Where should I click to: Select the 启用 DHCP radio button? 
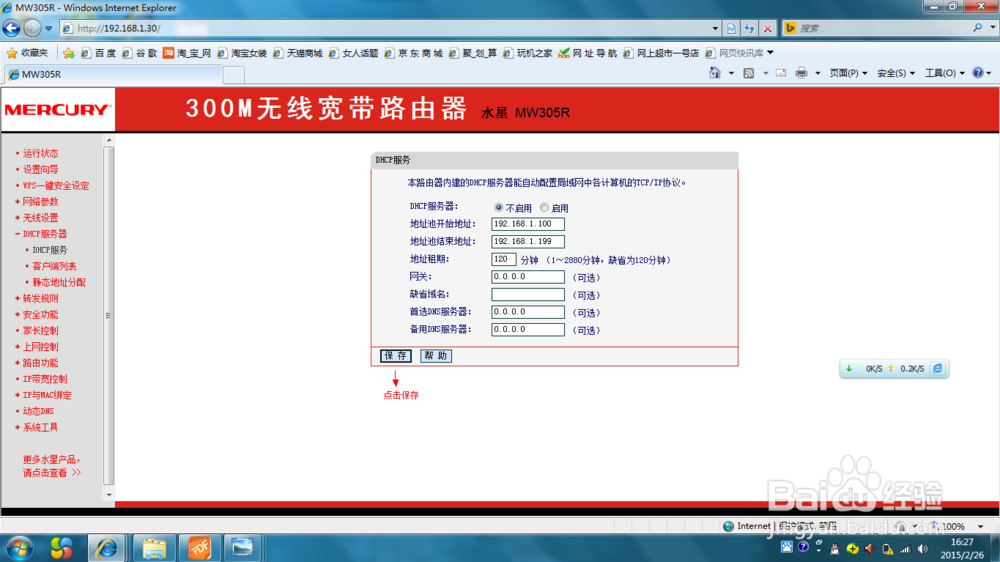click(544, 207)
